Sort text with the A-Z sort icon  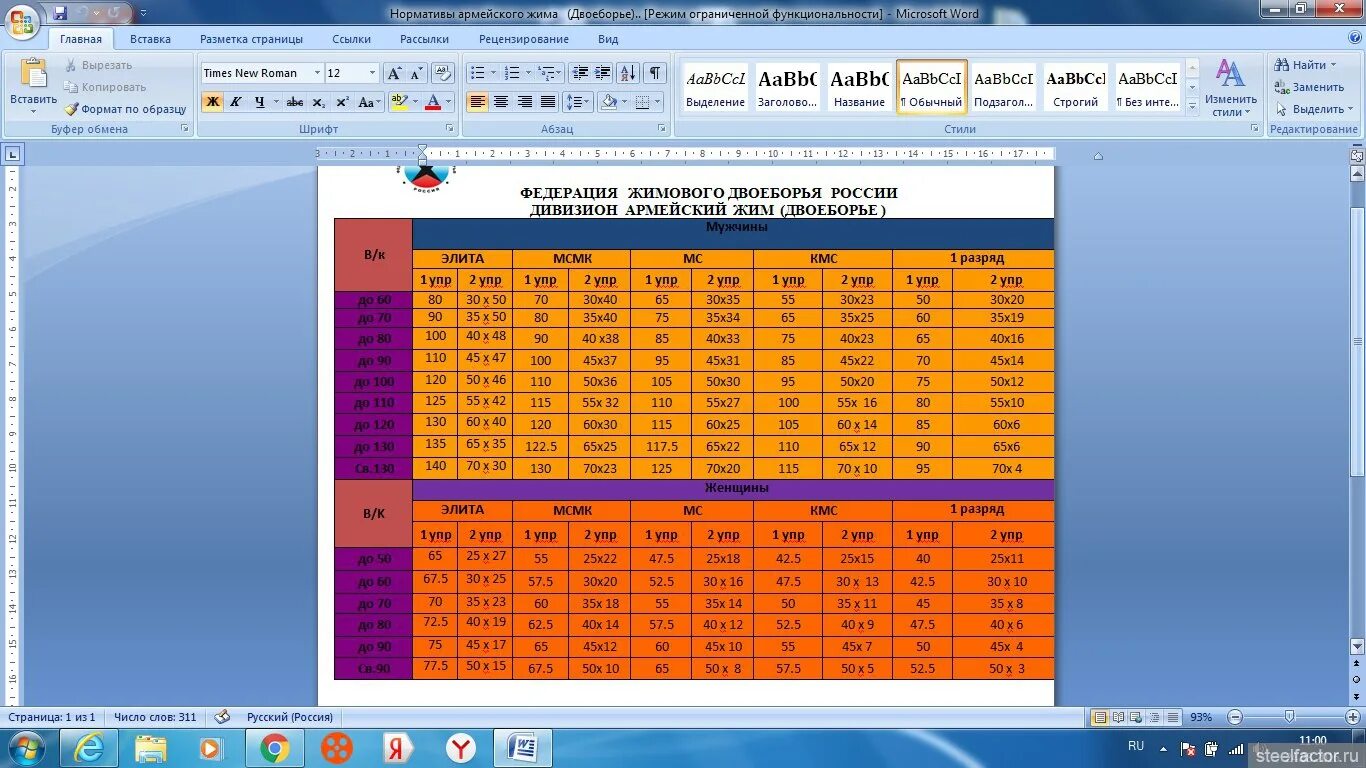pos(628,73)
